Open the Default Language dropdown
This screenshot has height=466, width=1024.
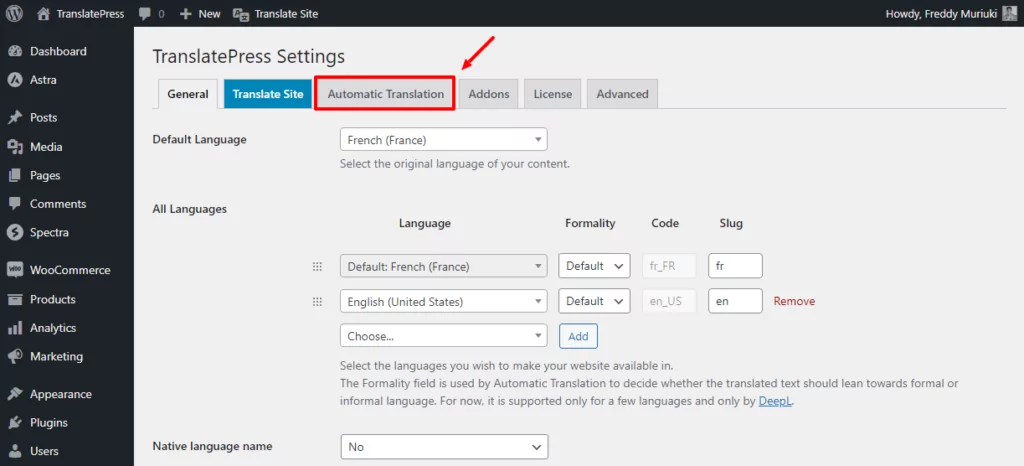pos(443,140)
